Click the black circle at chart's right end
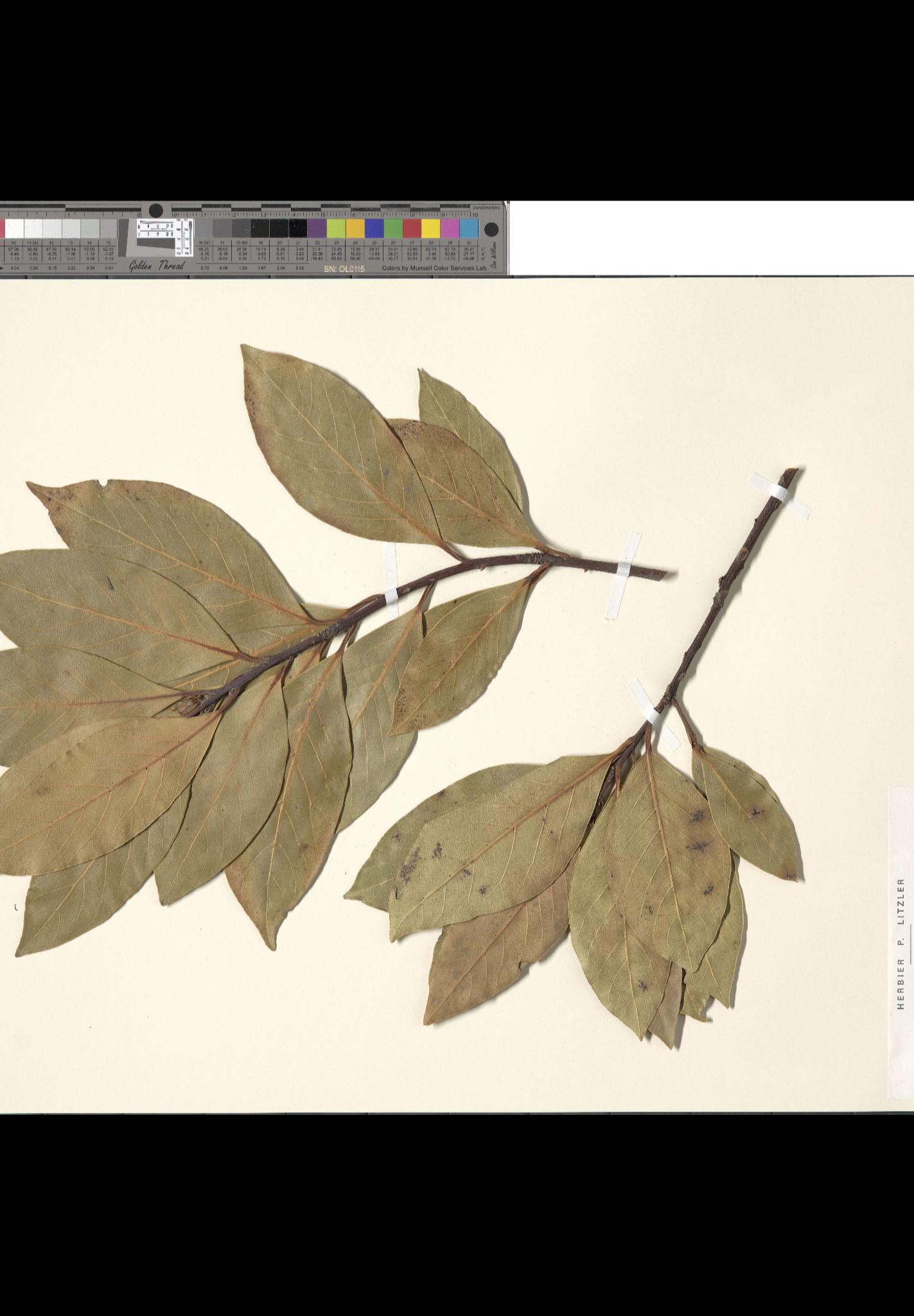This screenshot has width=914, height=1316. click(491, 230)
